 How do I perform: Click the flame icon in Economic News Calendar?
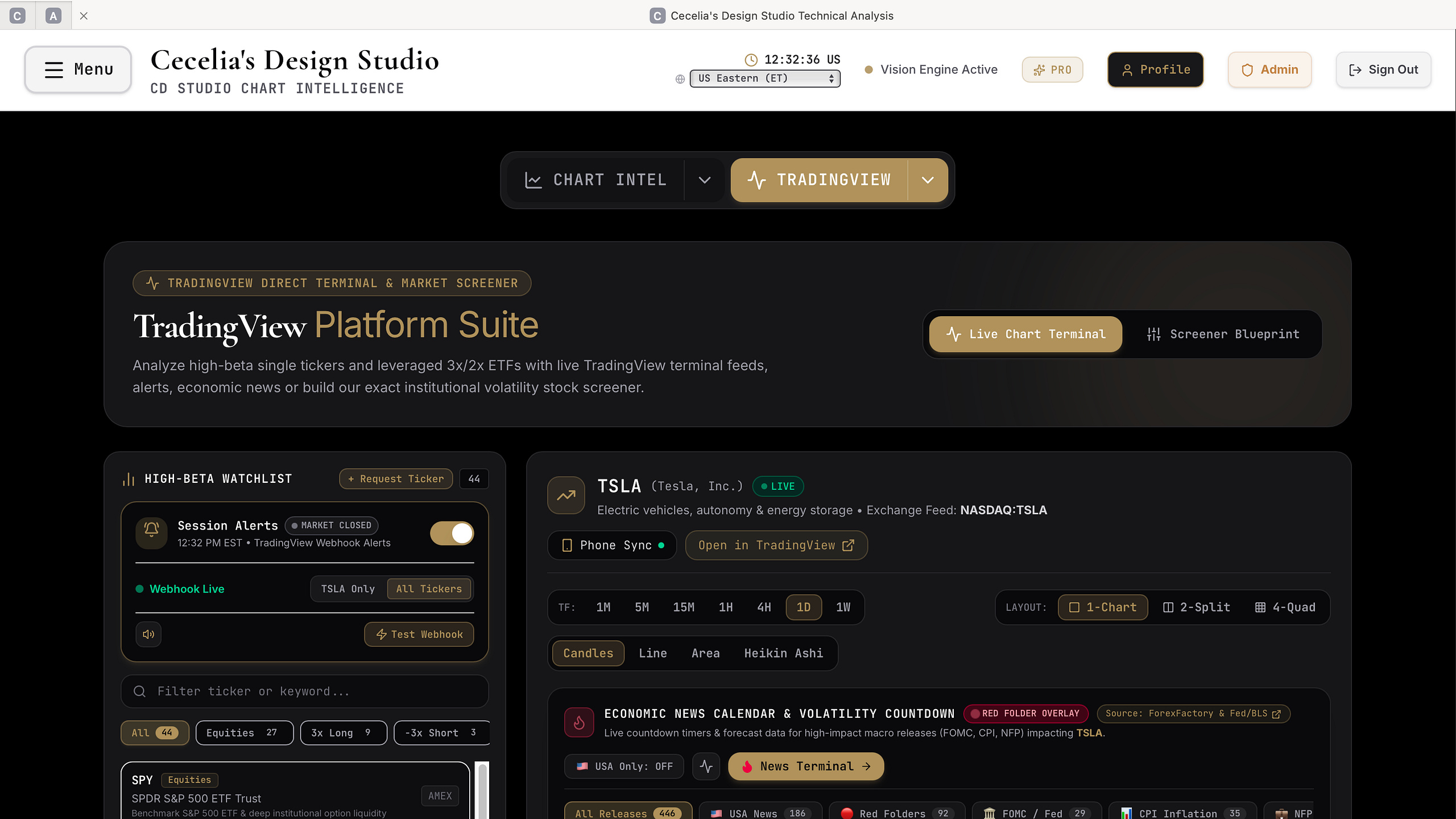[x=579, y=722]
